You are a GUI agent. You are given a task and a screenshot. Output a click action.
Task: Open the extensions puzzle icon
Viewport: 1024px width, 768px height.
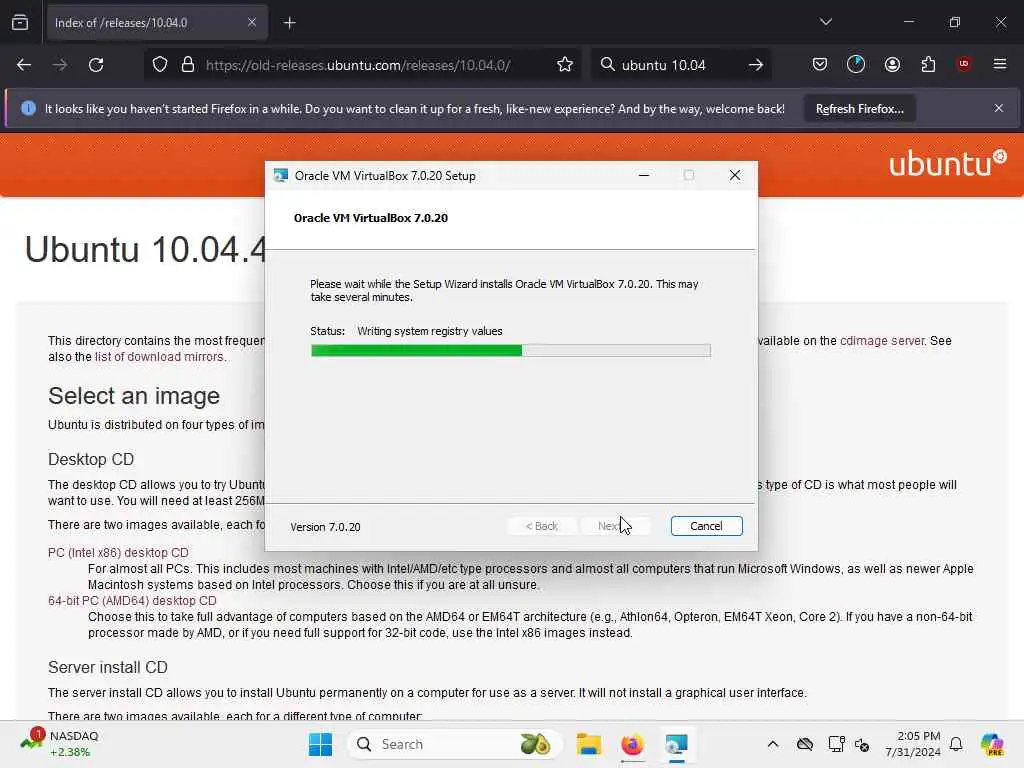pos(928,64)
